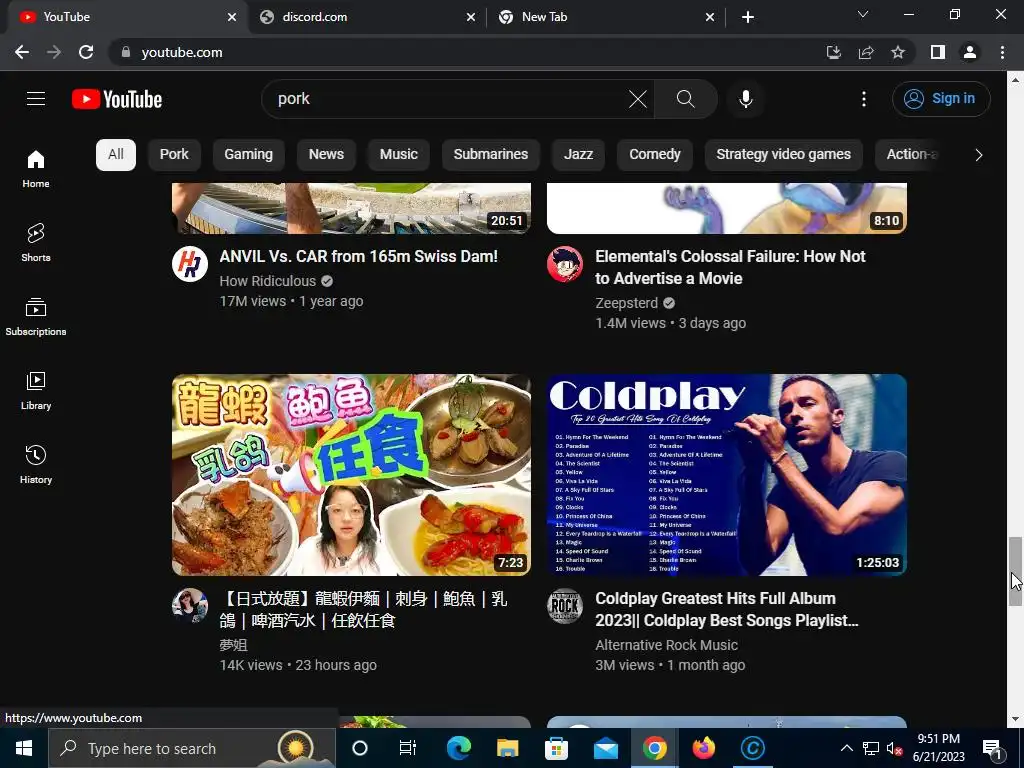Open Firefox from the taskbar
Viewport: 1024px width, 768px height.
tap(703, 748)
